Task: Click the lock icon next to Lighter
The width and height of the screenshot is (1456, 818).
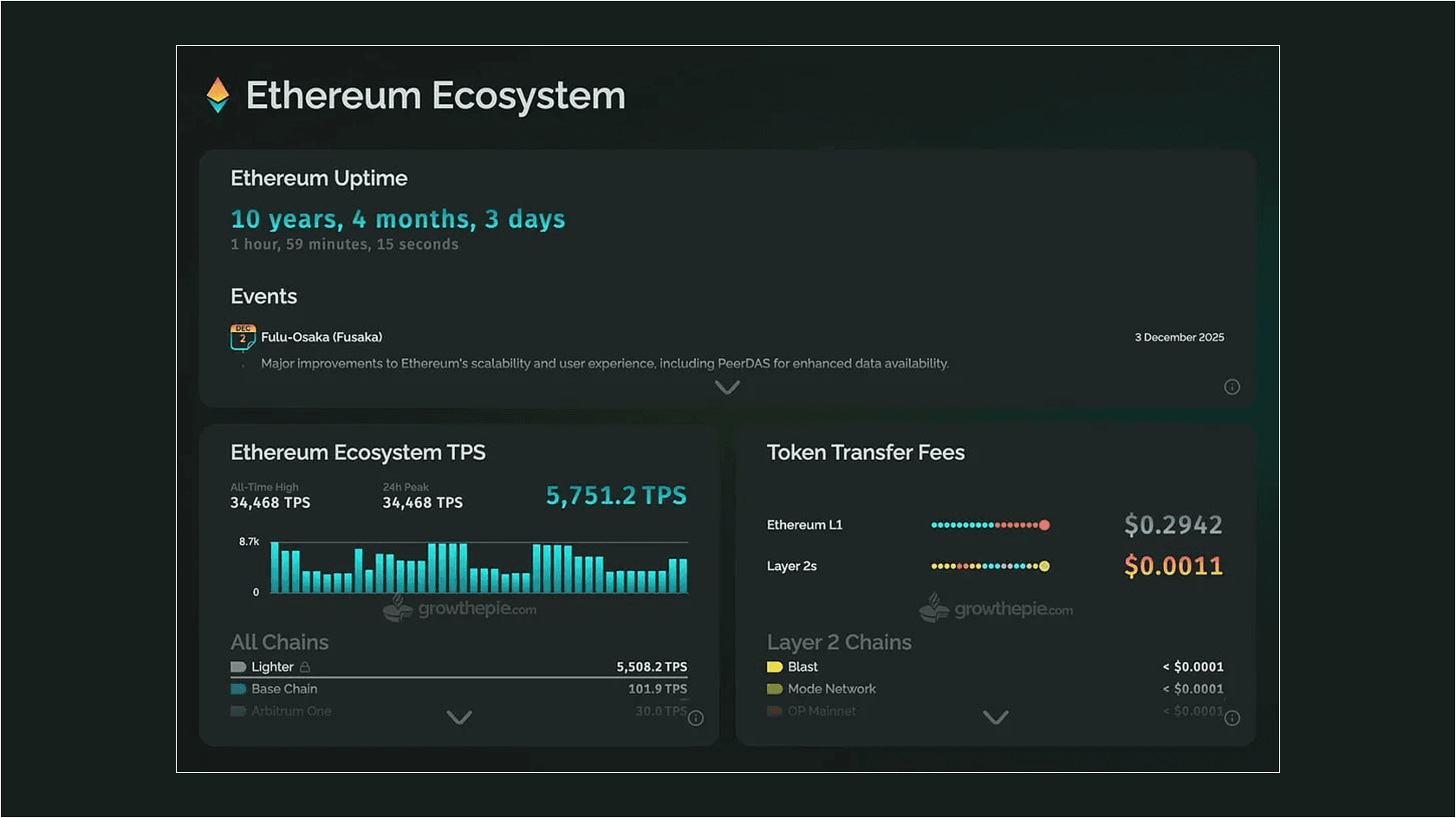Action: [305, 667]
